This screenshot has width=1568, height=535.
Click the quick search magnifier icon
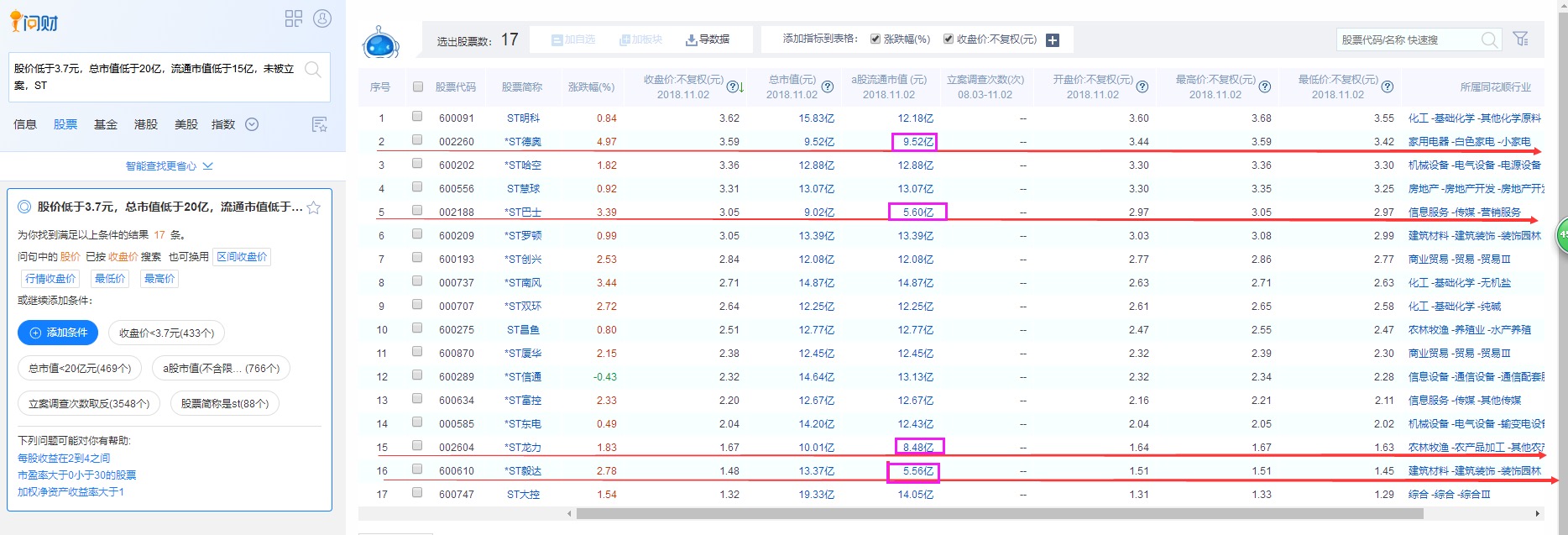click(1489, 39)
